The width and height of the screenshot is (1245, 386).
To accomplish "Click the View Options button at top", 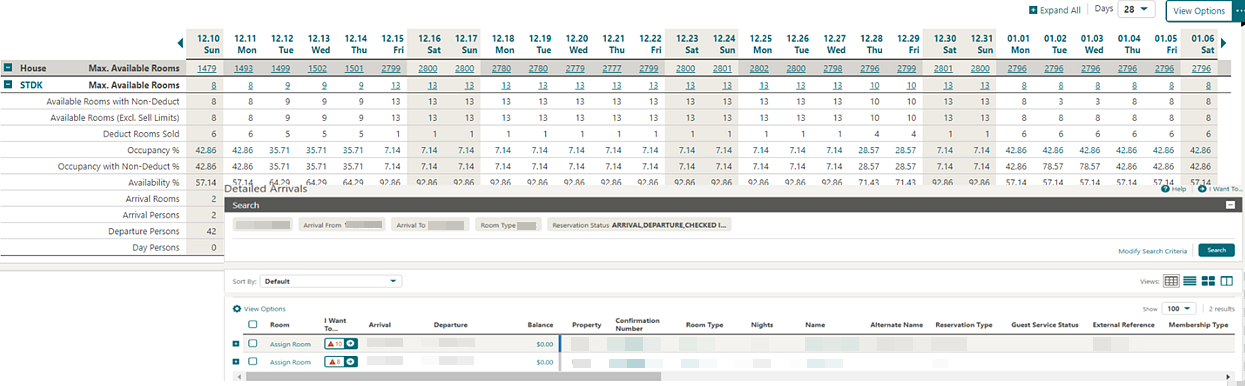I will click(x=1199, y=10).
